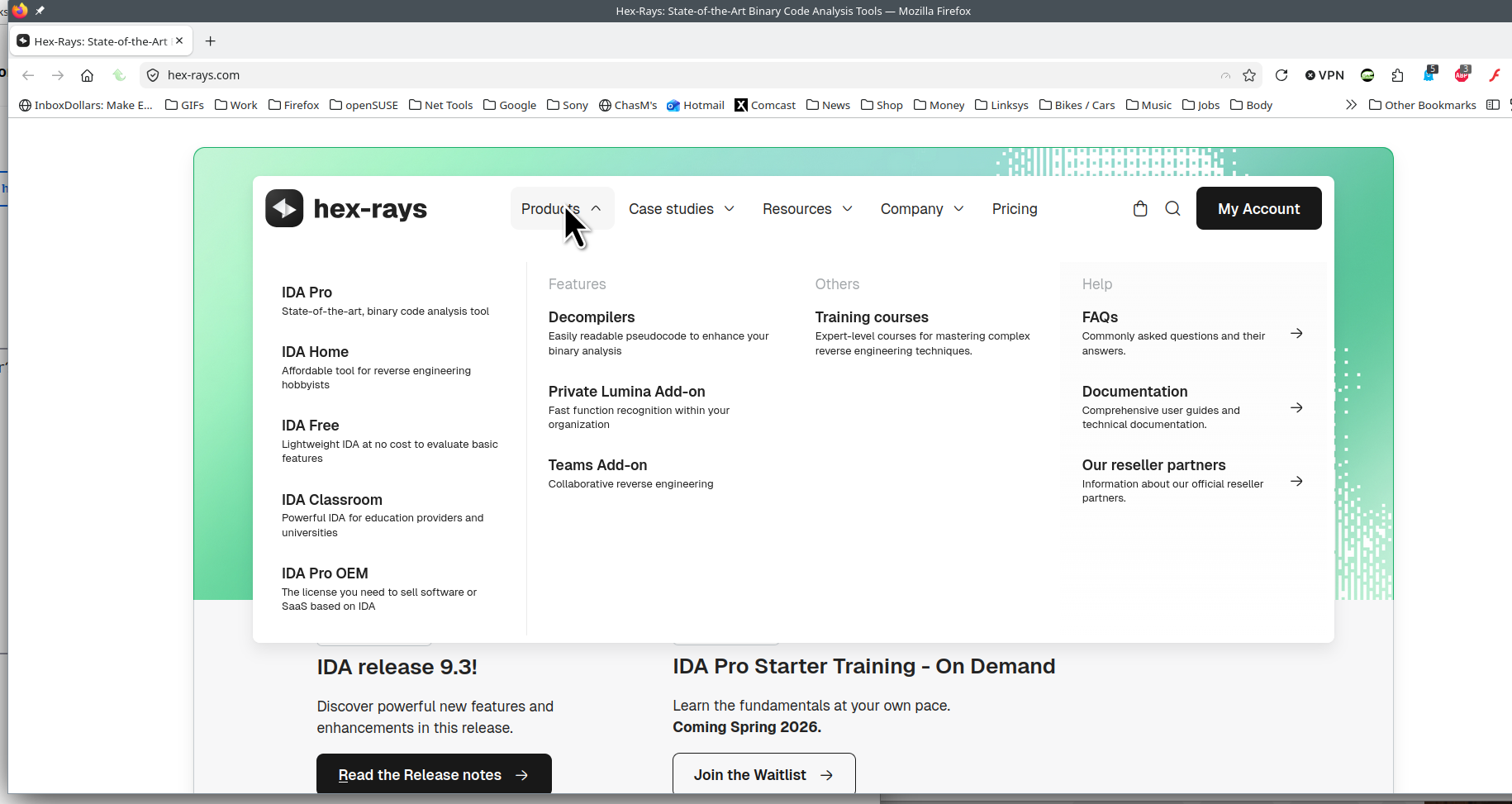Go to the Pricing page
This screenshot has height=804, width=1512.
(1015, 209)
